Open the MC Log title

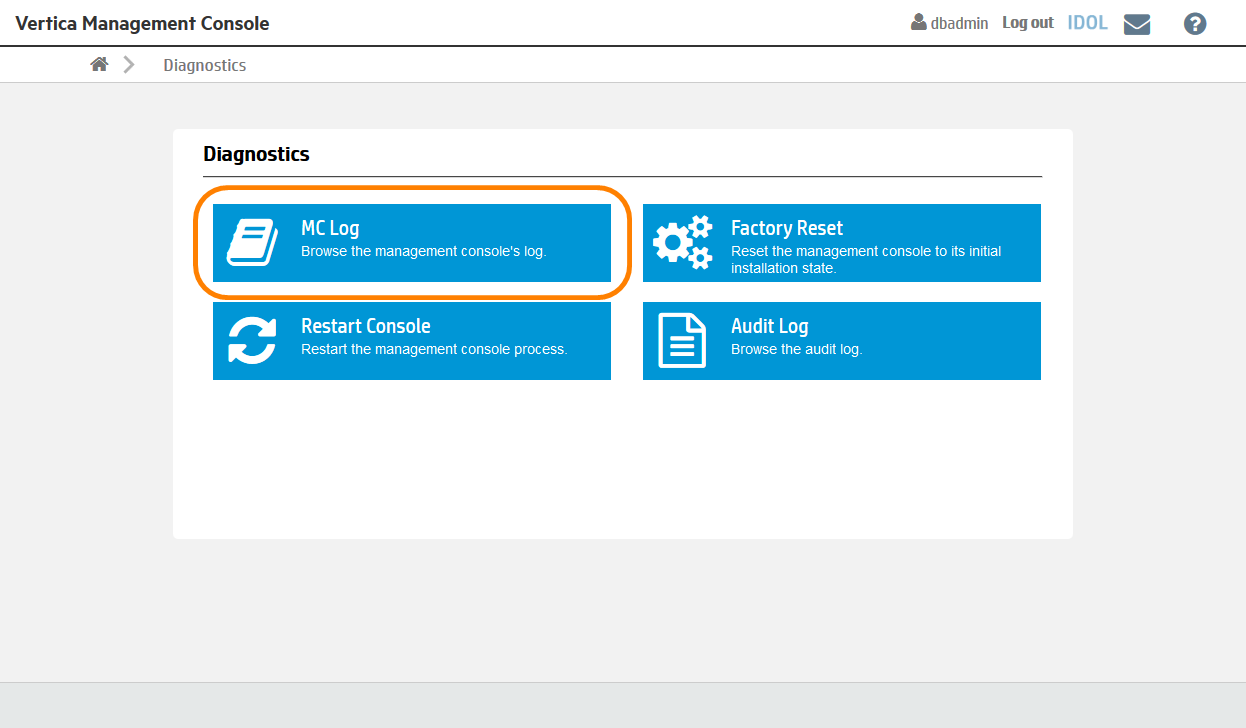point(330,229)
